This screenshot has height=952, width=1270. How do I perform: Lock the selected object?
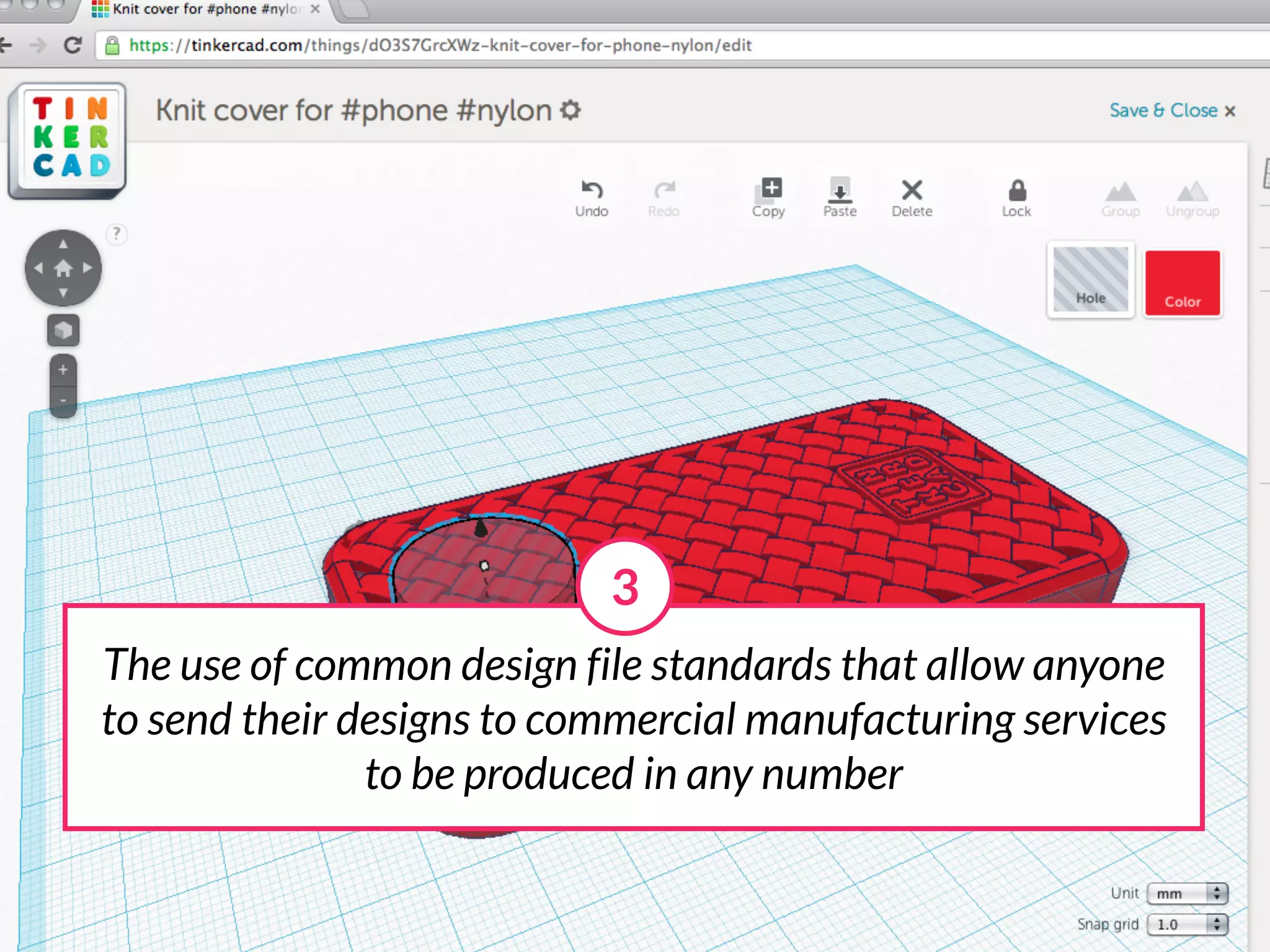click(x=1017, y=198)
